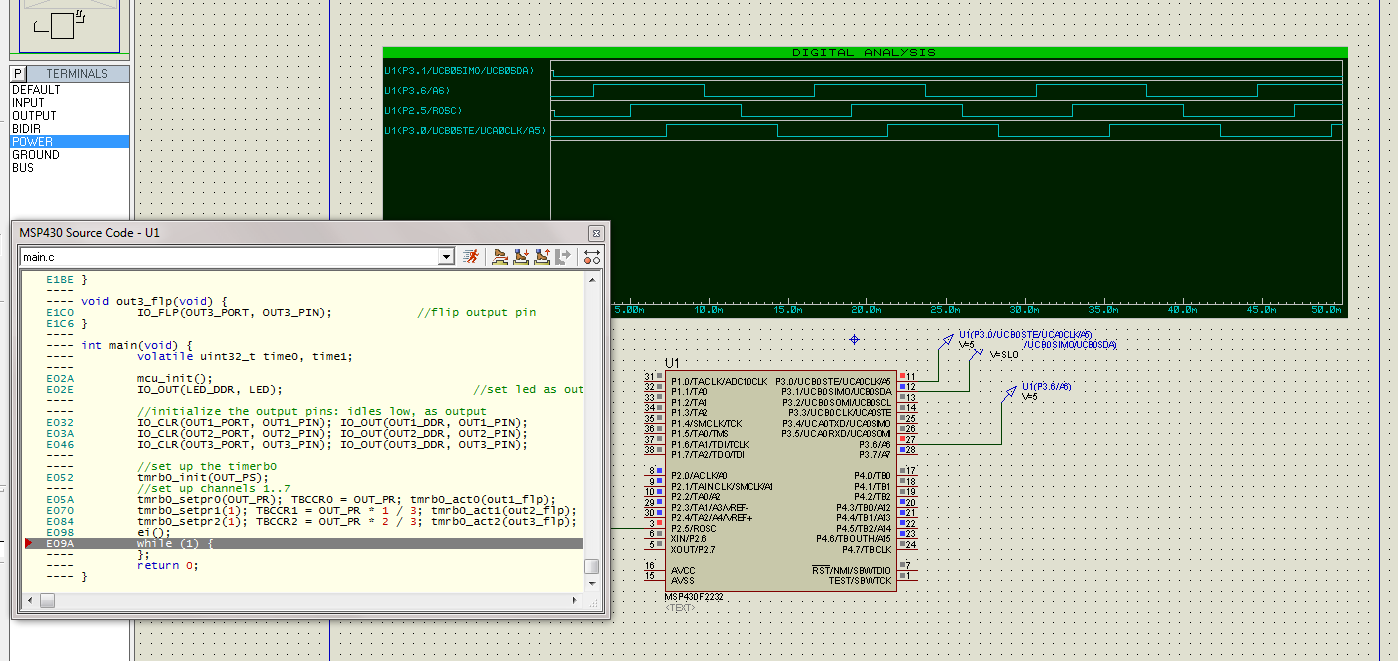Toggle breakpoint using the breakpoint icon

[x=592, y=257]
